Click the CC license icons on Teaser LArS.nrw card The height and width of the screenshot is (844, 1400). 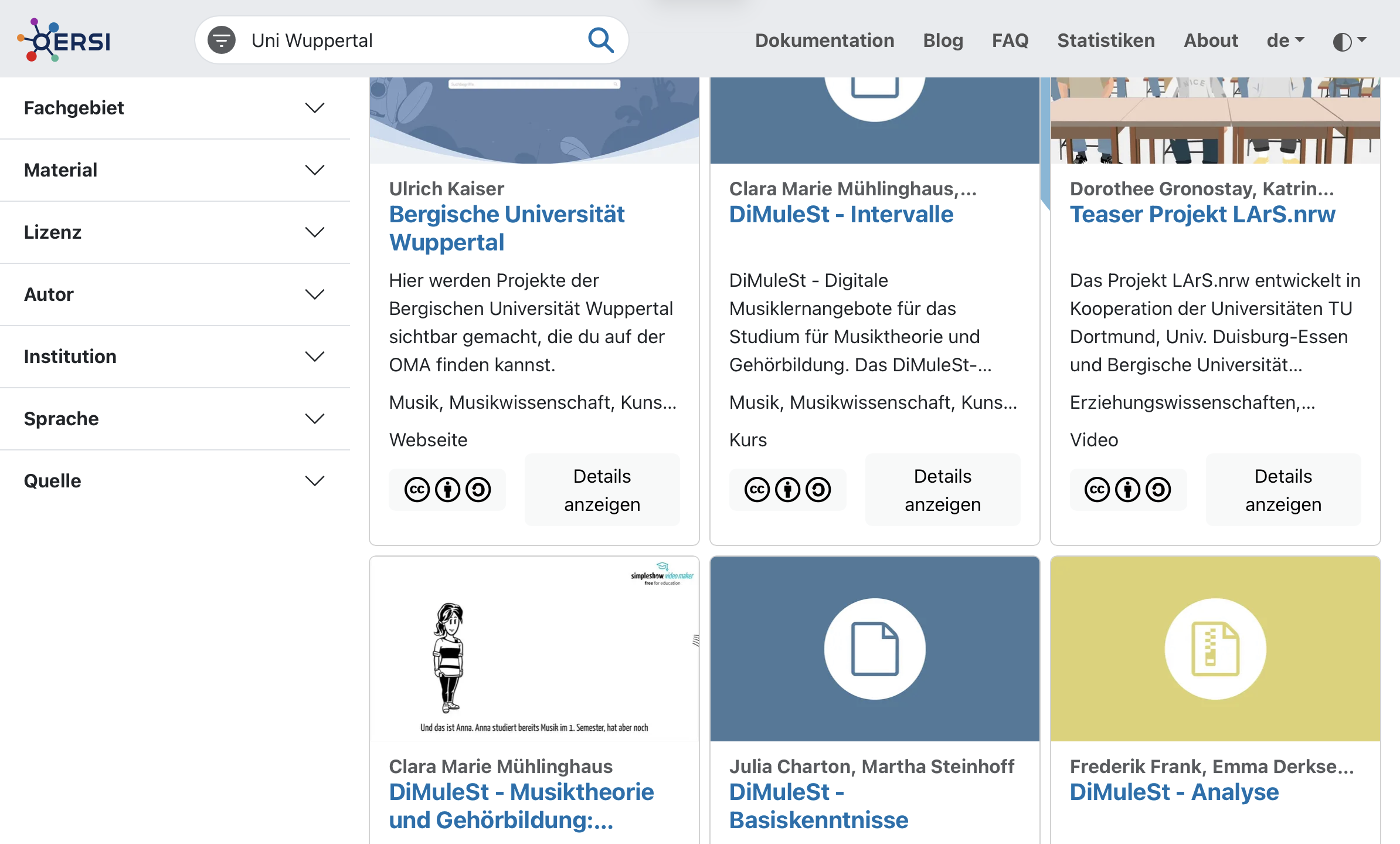[x=1127, y=489]
